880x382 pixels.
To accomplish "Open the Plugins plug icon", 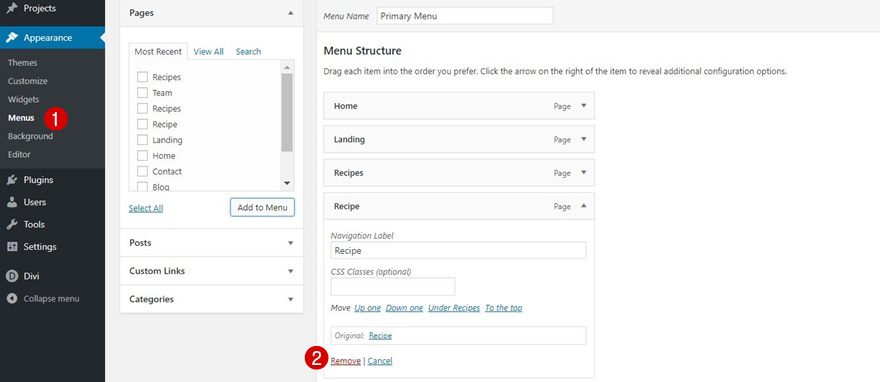I will tap(12, 180).
